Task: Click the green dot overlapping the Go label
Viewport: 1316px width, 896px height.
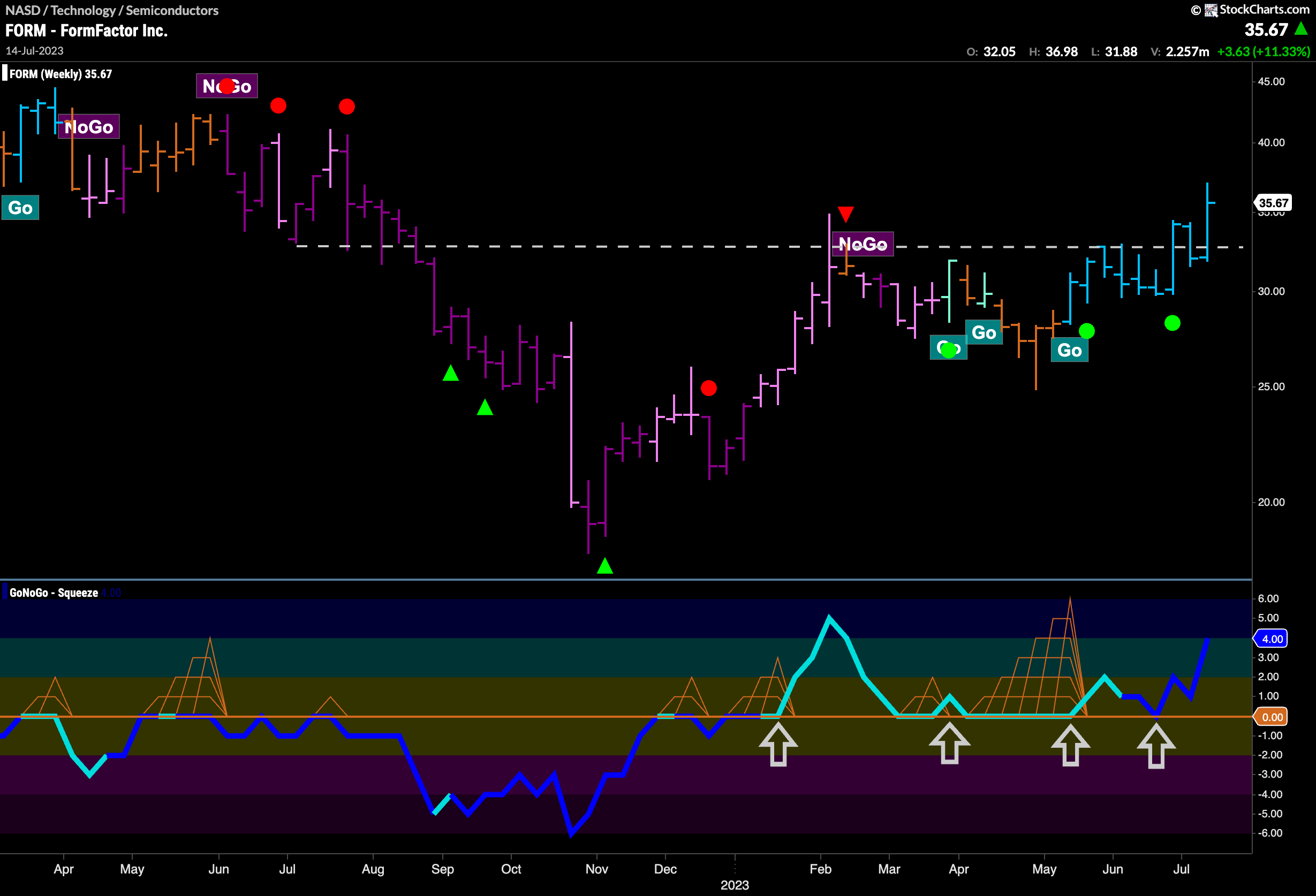Action: click(949, 351)
